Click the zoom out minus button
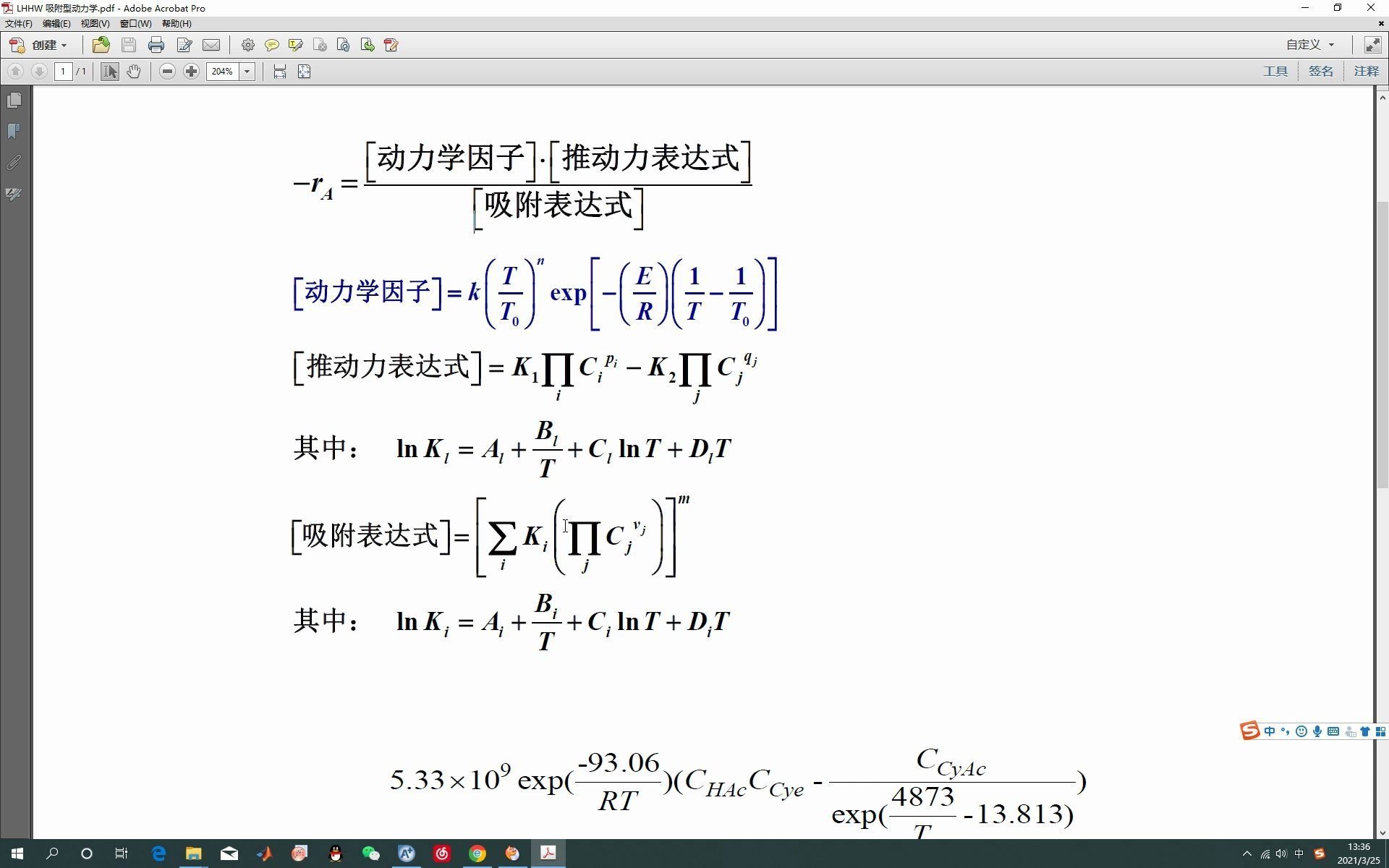Viewport: 1389px width, 868px height. click(167, 71)
